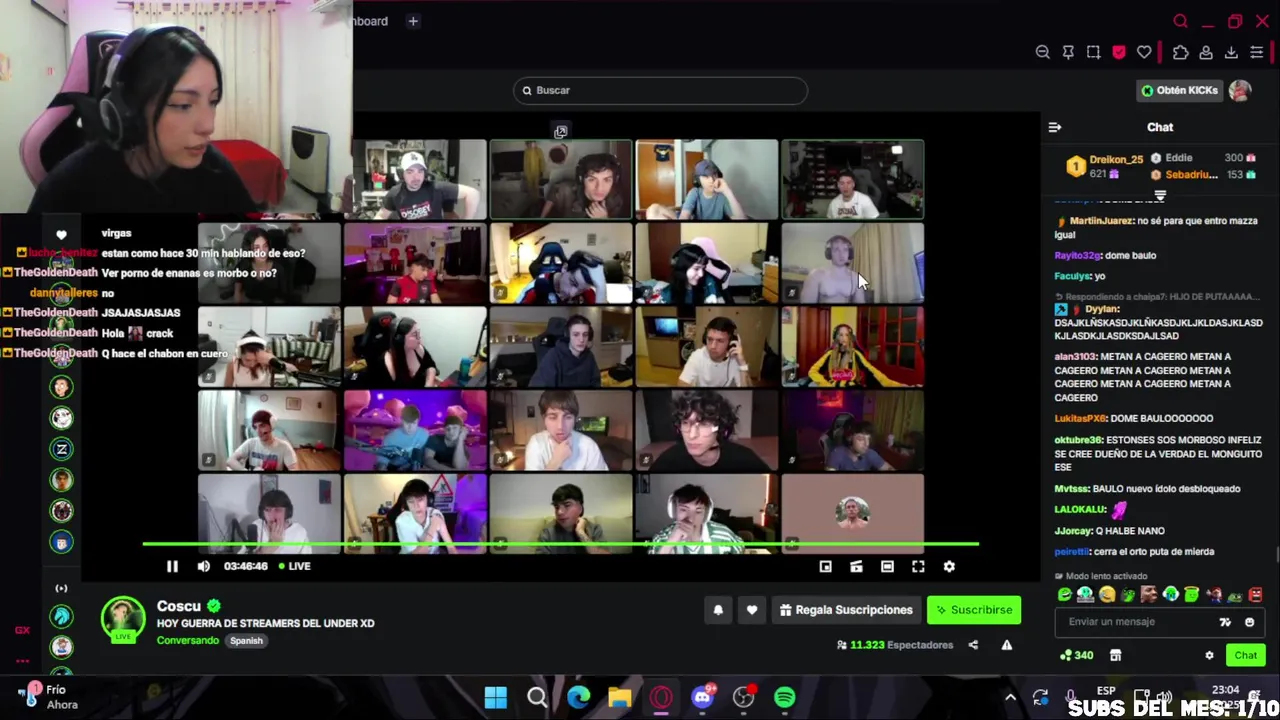Screen dimensions: 1280x720
Task: Collapse the chat panel
Action: tap(1055, 127)
